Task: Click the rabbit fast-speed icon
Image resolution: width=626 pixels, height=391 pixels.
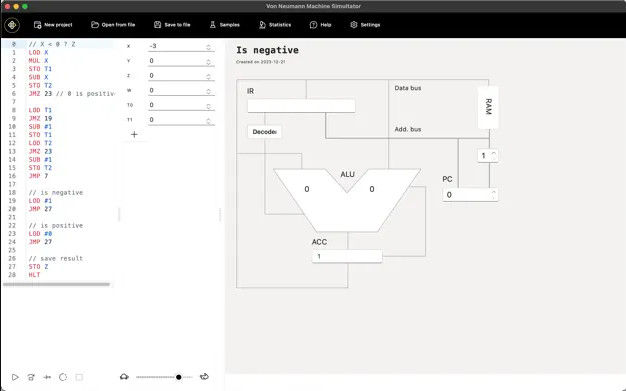Action: pyautogui.click(x=204, y=377)
